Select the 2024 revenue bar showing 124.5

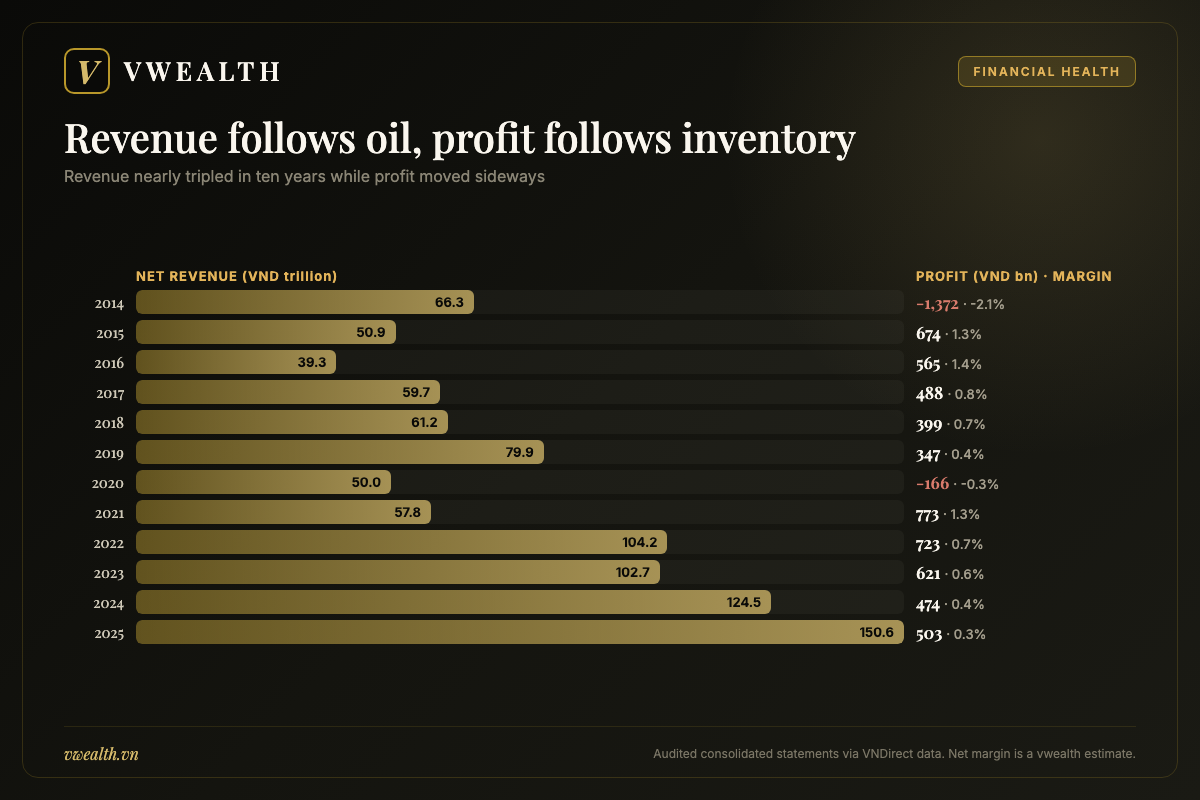click(x=453, y=602)
